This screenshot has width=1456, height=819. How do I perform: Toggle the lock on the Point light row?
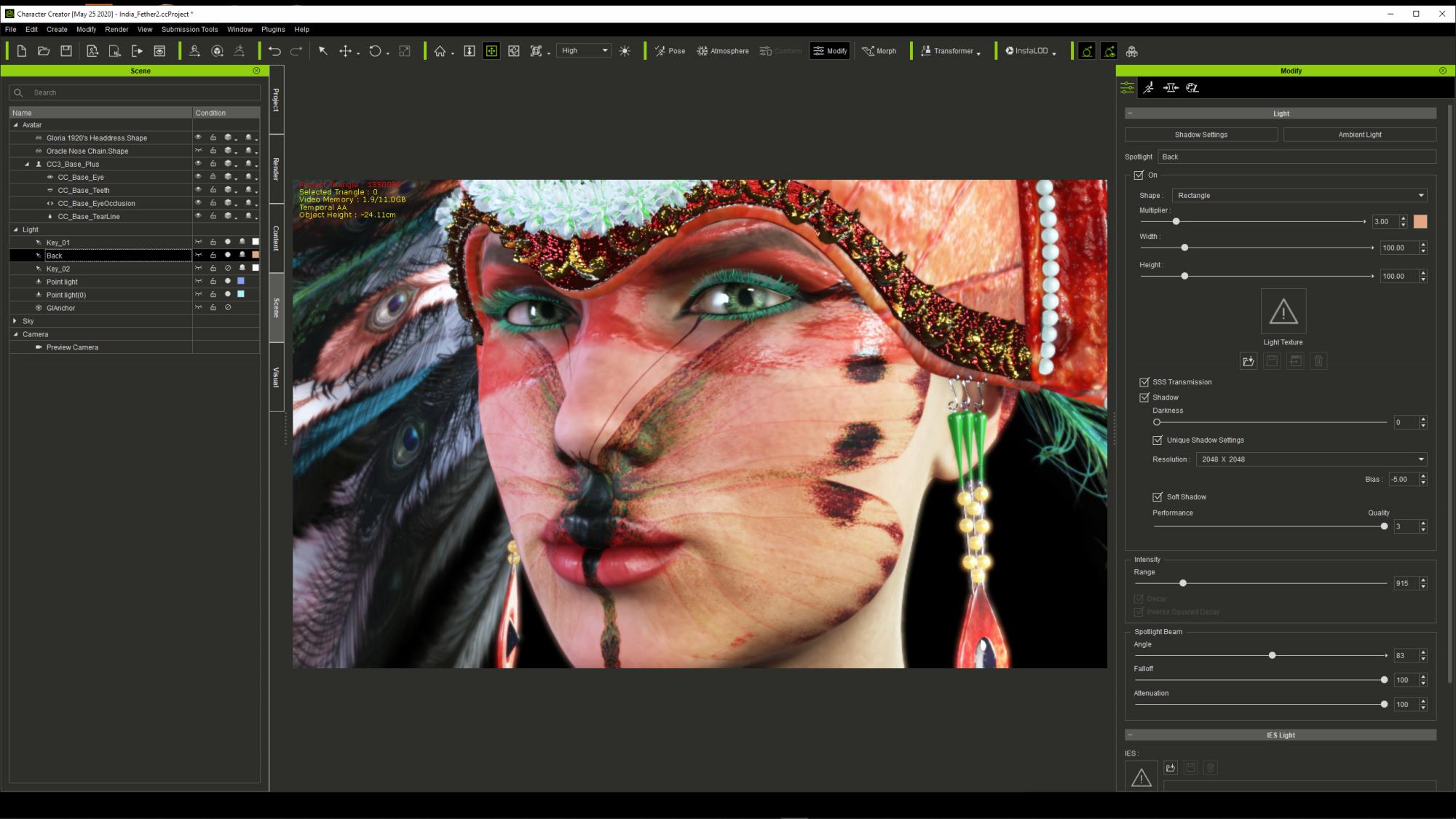coord(213,282)
